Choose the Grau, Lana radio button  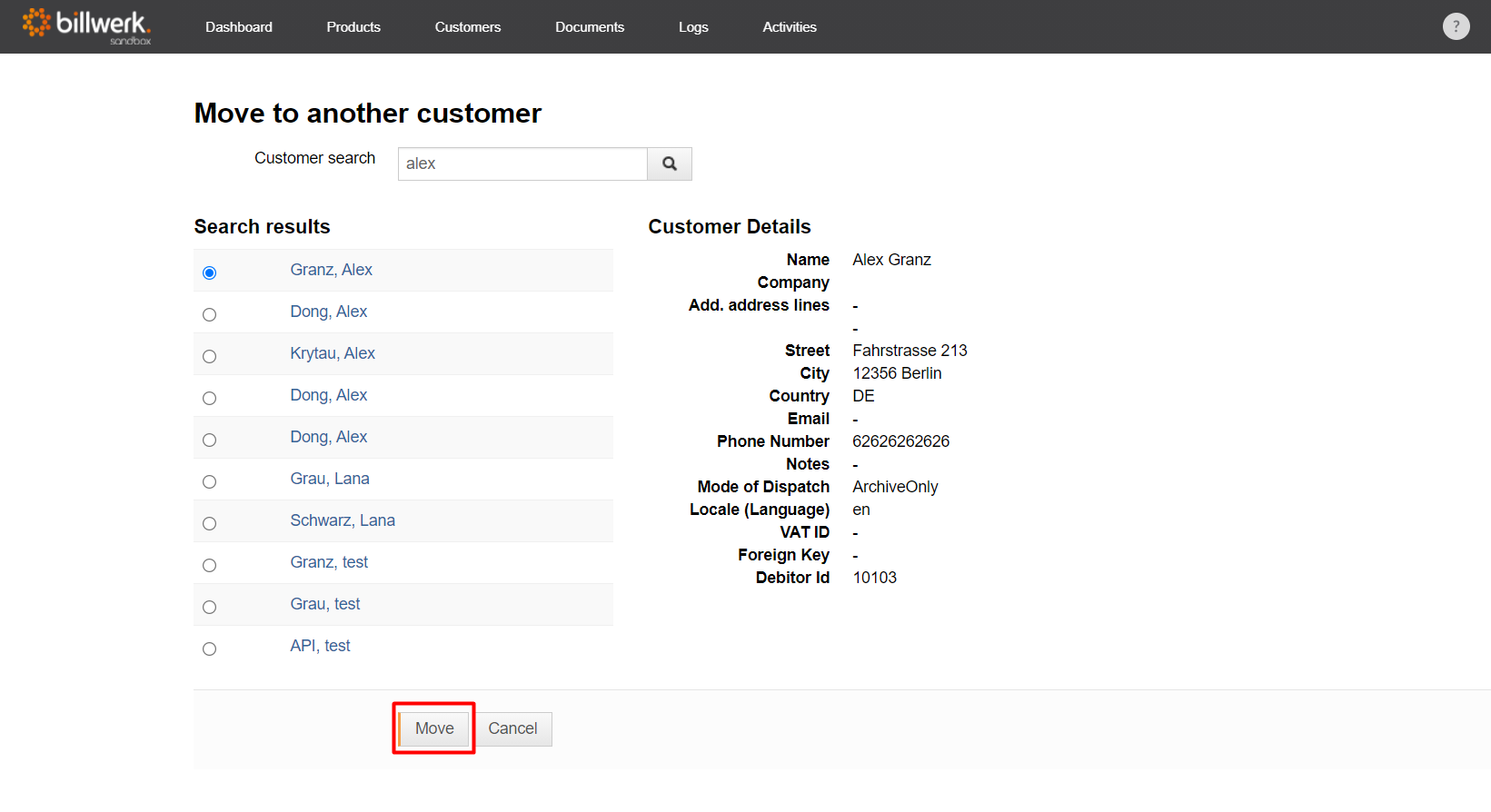209,481
